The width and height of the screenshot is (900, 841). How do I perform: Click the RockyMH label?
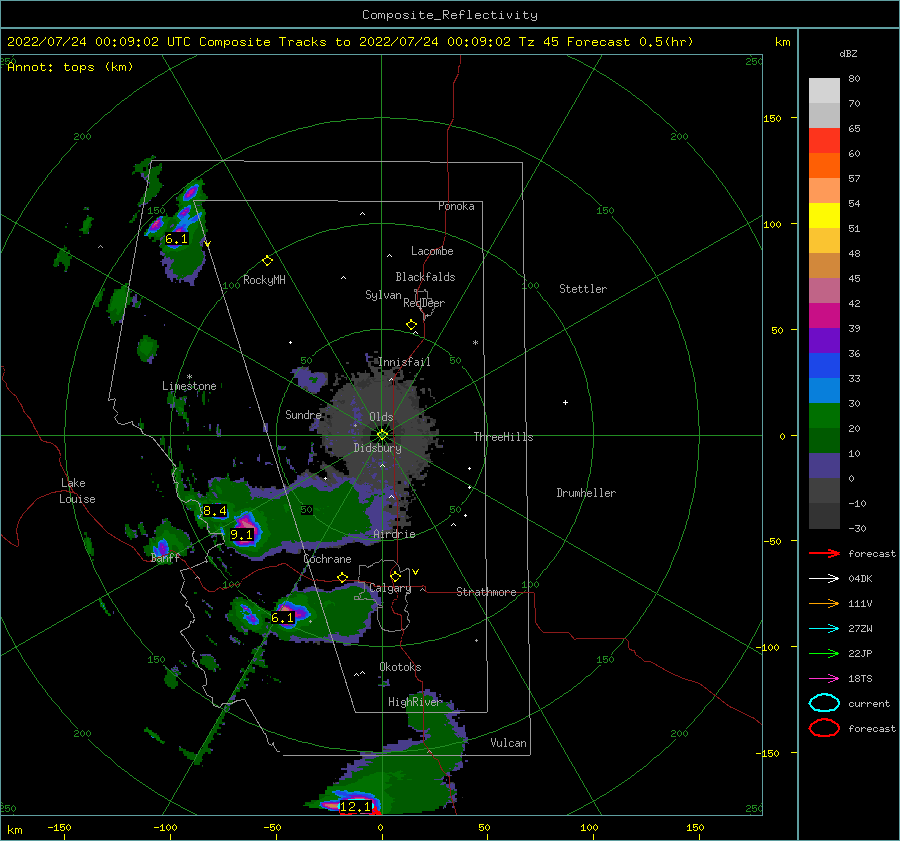[264, 280]
